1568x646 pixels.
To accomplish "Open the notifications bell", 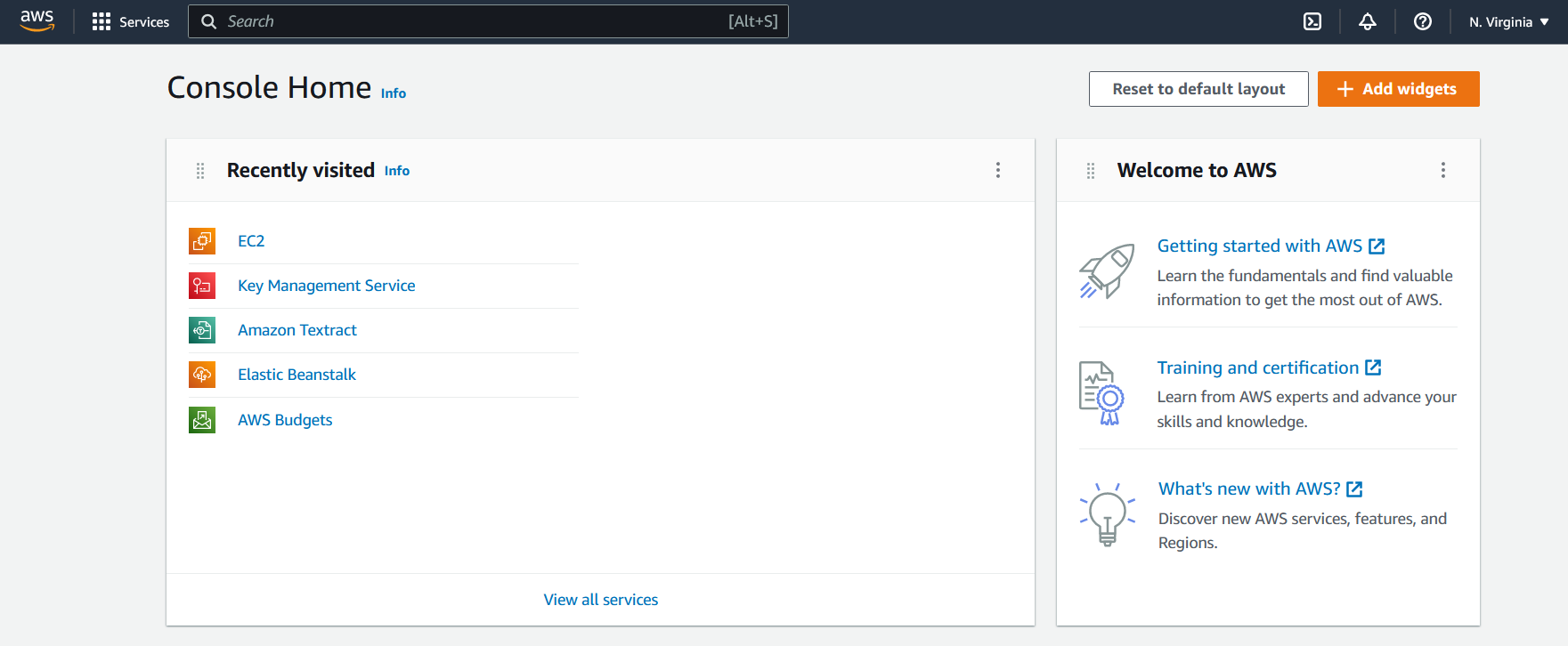I will tap(1368, 20).
